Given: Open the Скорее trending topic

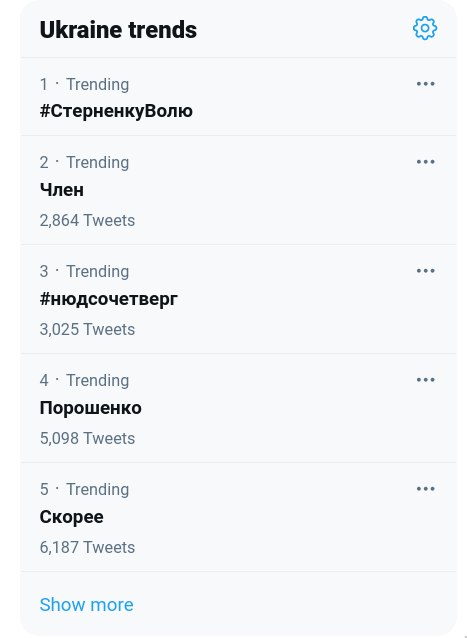Looking at the screenshot, I should [72, 517].
